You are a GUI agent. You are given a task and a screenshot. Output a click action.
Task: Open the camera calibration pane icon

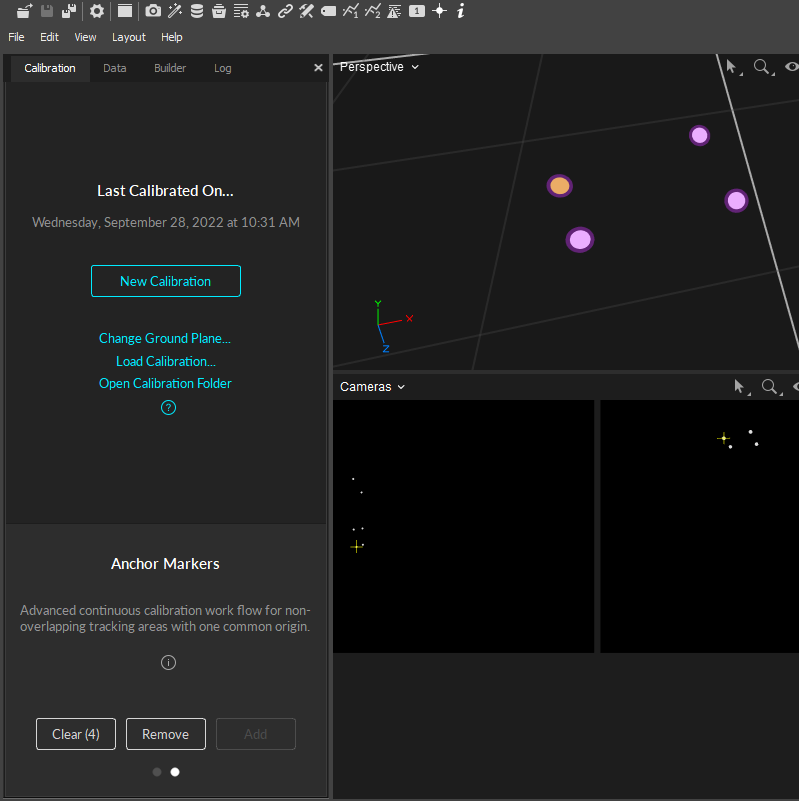point(152,11)
